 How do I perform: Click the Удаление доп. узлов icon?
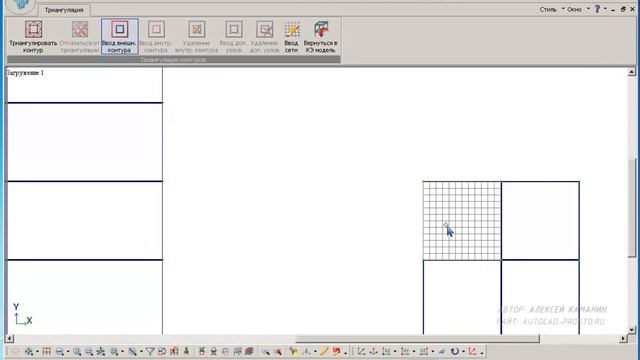pos(264,29)
